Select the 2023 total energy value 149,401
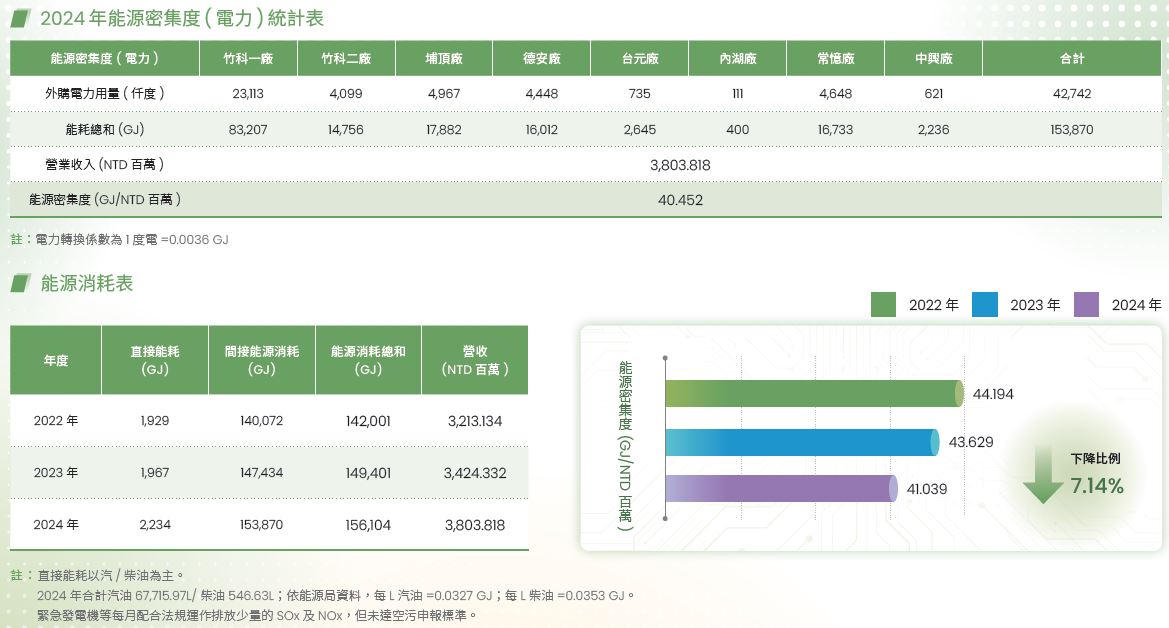 pyautogui.click(x=368, y=473)
